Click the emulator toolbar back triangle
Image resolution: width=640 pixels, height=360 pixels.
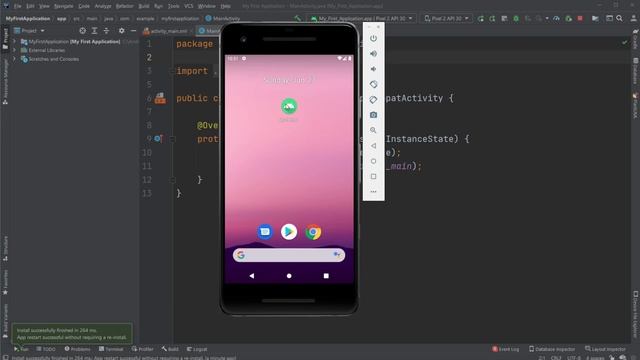[x=373, y=146]
